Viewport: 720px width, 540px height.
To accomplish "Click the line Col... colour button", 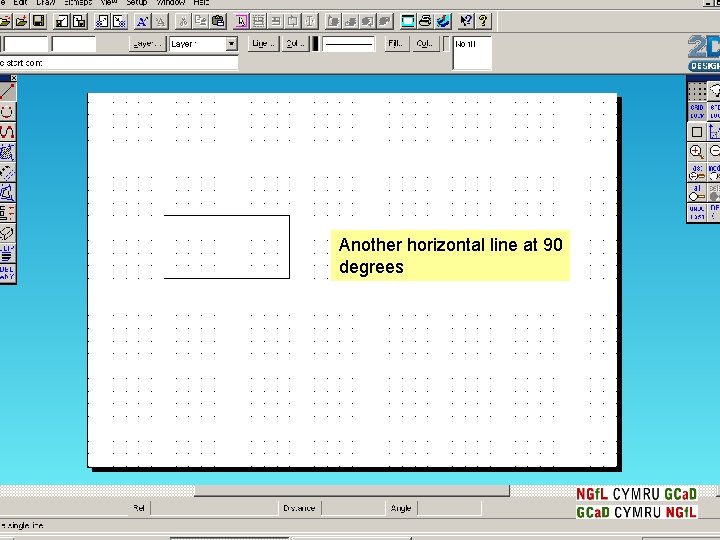I will (295, 44).
